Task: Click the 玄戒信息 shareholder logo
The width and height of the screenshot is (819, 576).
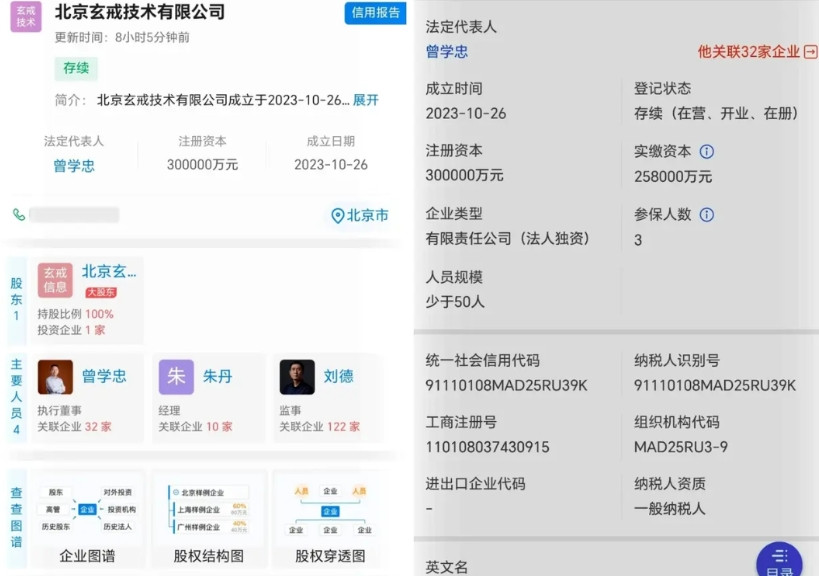Action: 55,280
